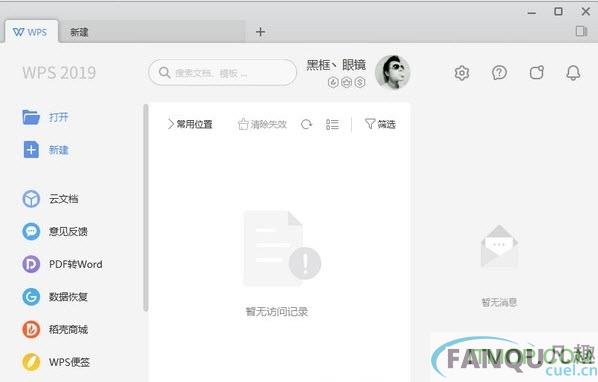
Task: Expand the 常用位置 chevron
Action: point(170,124)
